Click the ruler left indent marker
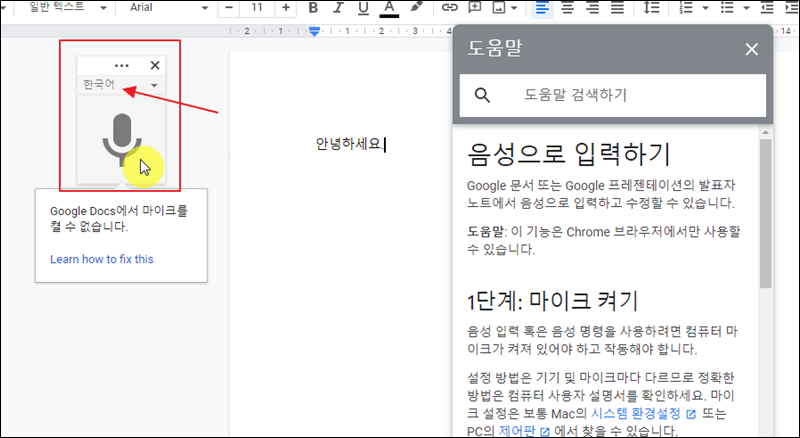Image resolution: width=800 pixels, height=438 pixels. click(315, 32)
